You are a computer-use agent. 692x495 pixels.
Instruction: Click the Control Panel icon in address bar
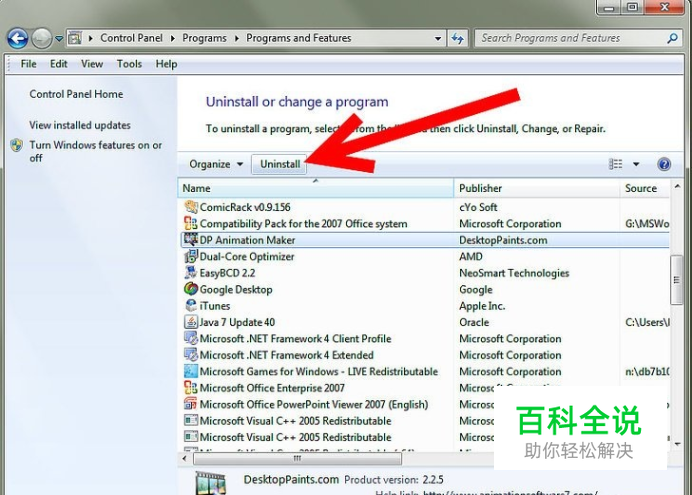tap(75, 38)
